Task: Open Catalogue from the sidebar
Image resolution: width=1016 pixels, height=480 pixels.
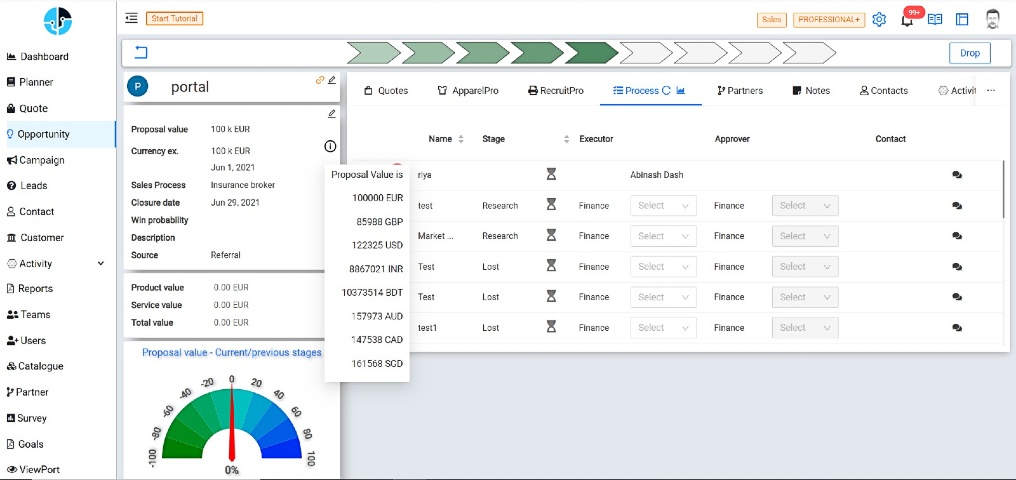Action: (x=35, y=366)
